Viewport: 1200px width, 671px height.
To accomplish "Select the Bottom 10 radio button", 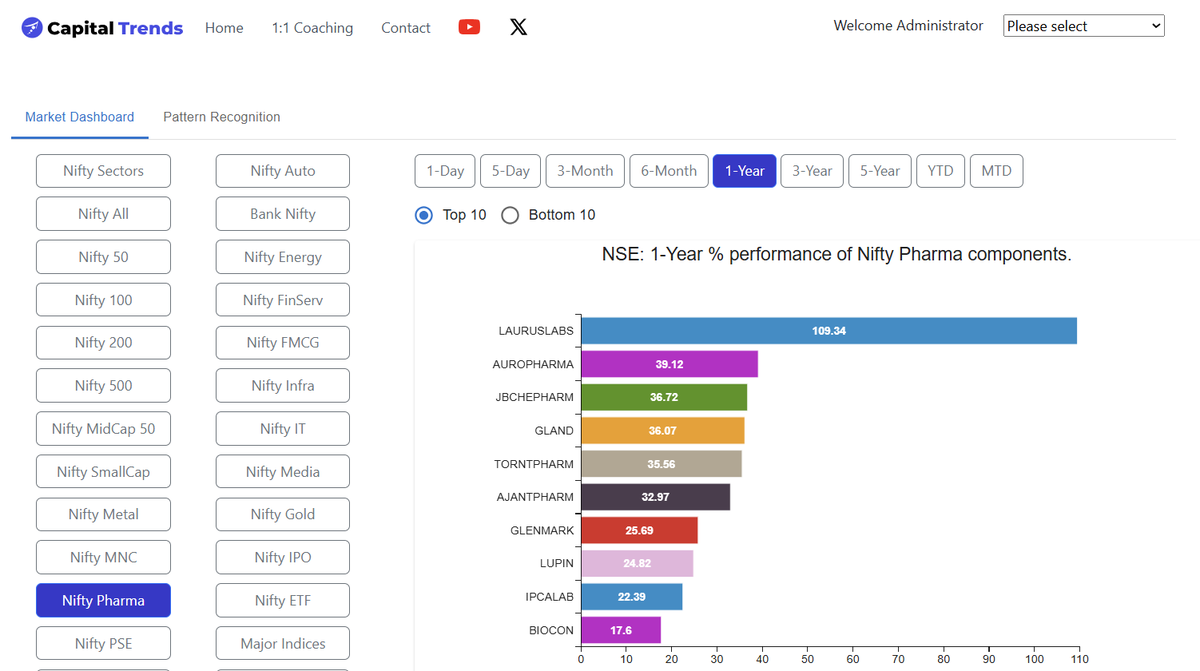I will pos(510,215).
